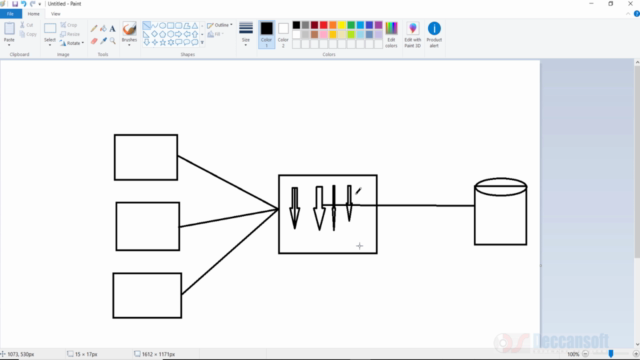Choose the Brushes tool icon

point(129,29)
